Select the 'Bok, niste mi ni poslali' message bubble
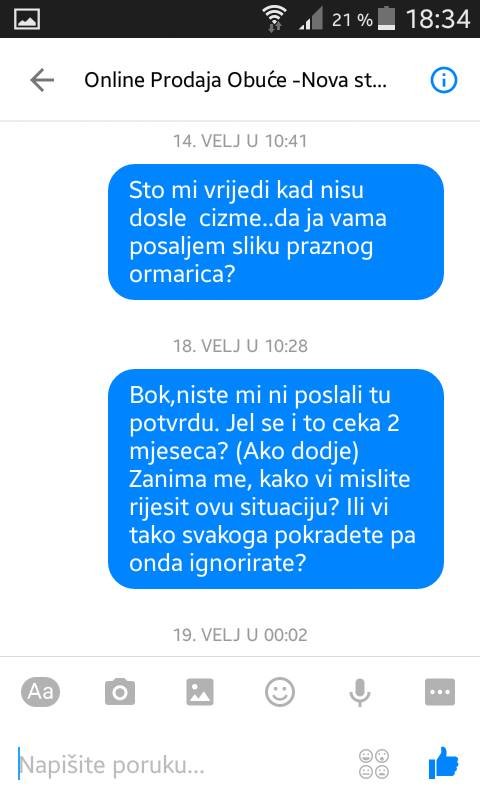This screenshot has height=800, width=480. tap(276, 479)
